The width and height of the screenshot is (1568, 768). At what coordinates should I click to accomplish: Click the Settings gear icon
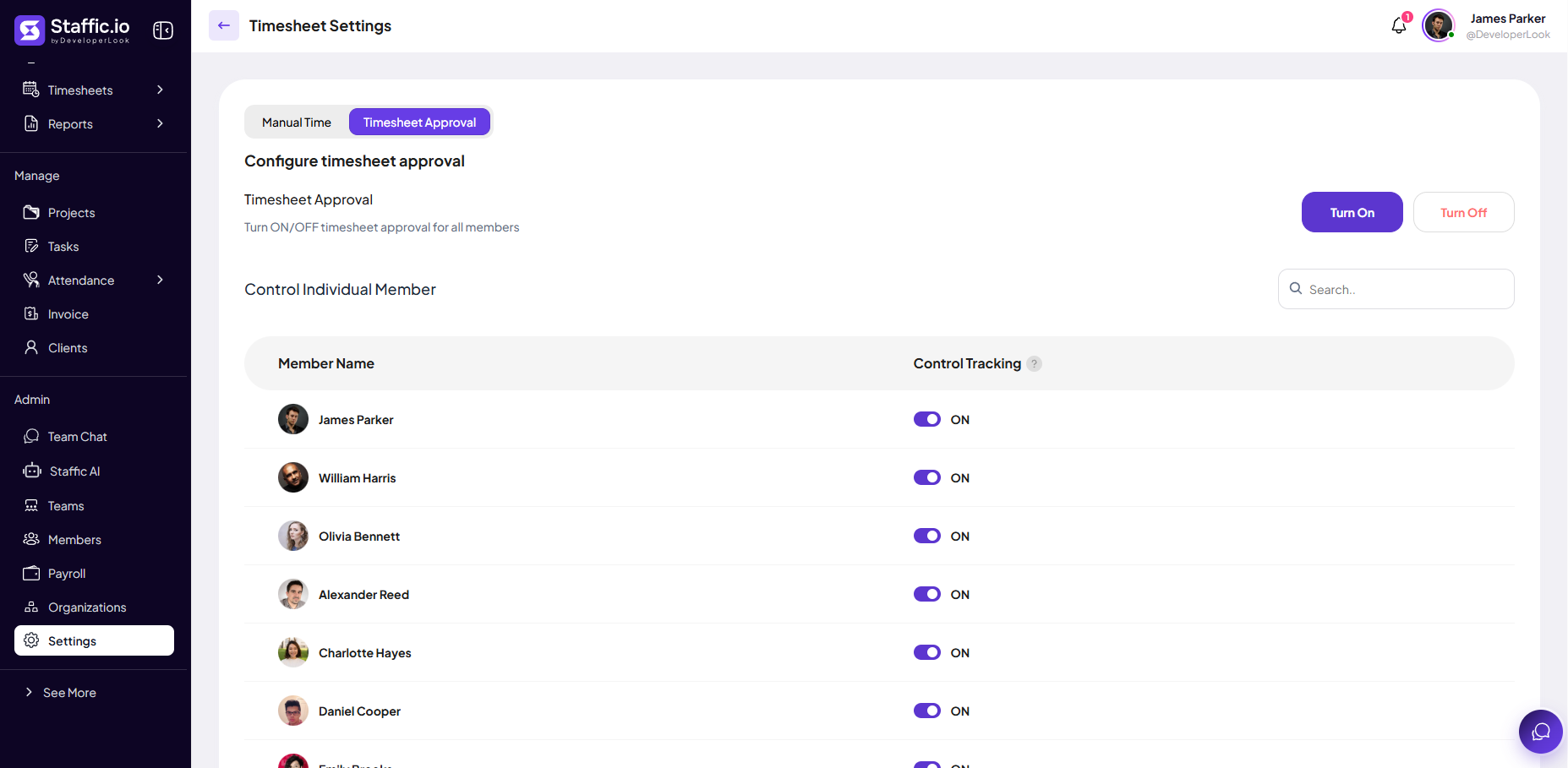31,640
